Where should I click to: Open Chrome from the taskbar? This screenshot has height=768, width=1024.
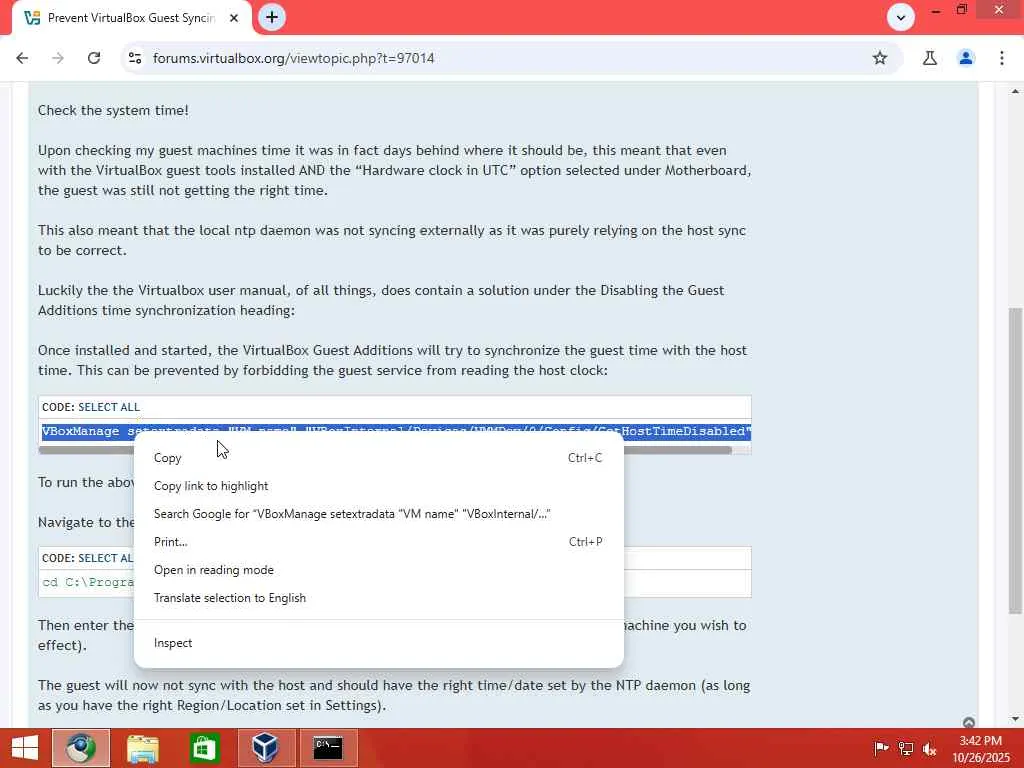(81, 748)
